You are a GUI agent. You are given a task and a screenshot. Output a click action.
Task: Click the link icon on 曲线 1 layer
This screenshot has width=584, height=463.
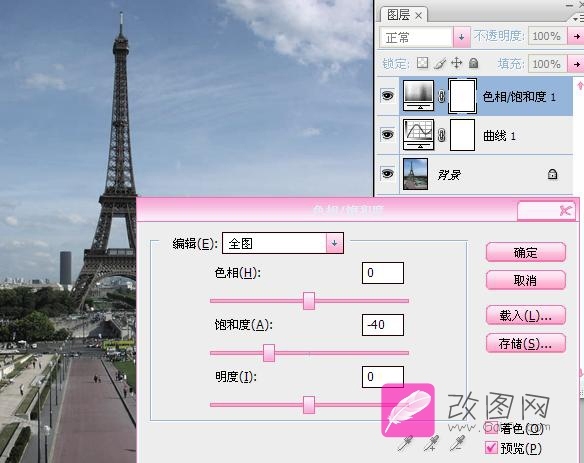pyautogui.click(x=441, y=135)
